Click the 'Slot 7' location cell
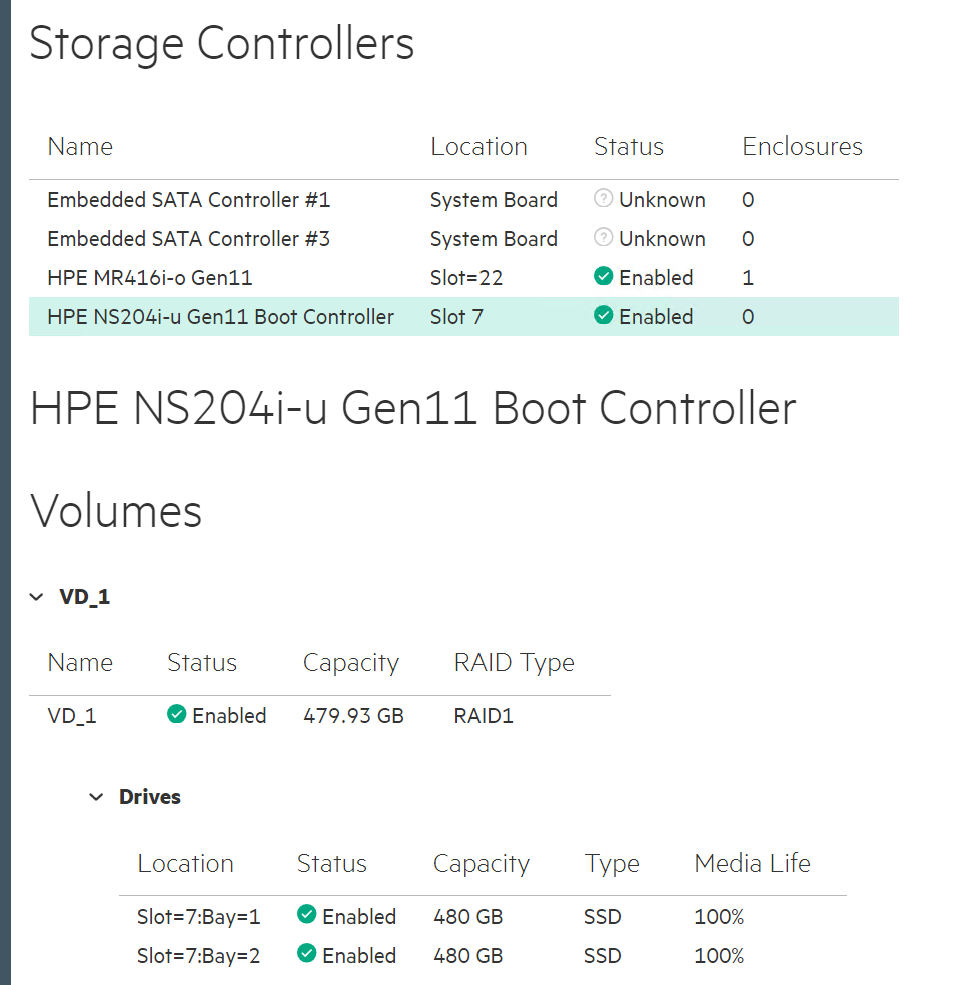The width and height of the screenshot is (960, 985). pyautogui.click(x=457, y=317)
